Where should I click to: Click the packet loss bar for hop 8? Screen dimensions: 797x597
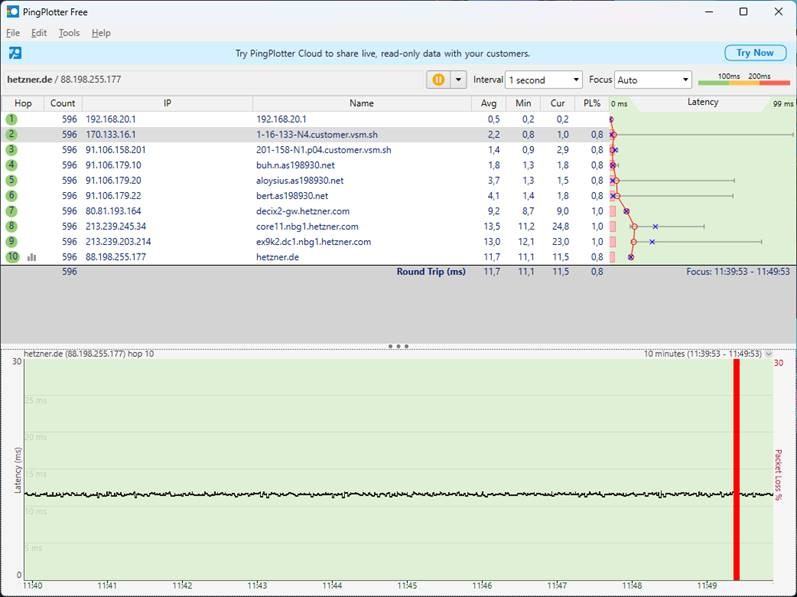point(612,227)
